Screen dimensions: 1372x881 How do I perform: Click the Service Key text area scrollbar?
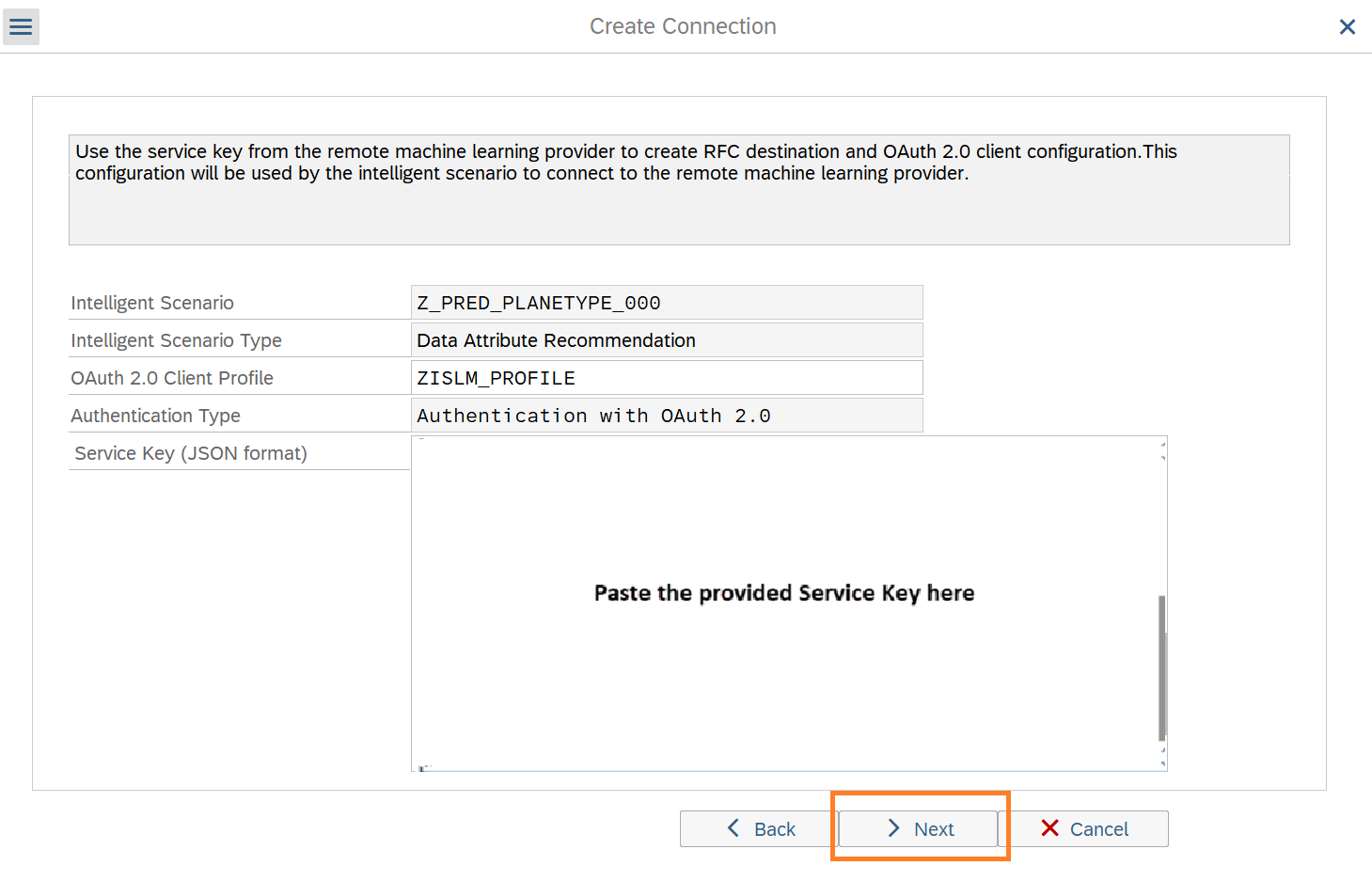[x=1162, y=666]
